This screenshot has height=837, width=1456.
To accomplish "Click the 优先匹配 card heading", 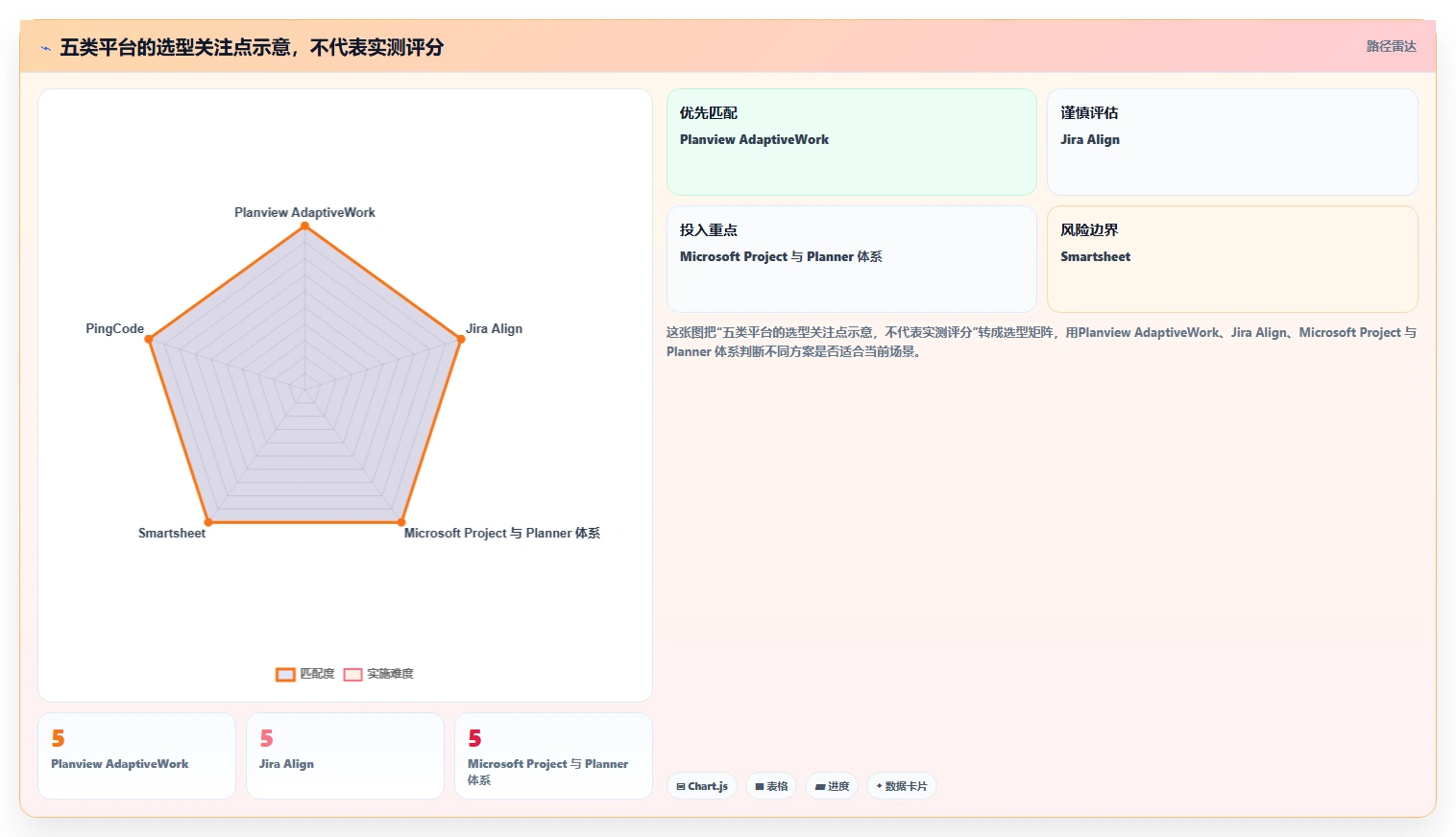I will pos(709,112).
